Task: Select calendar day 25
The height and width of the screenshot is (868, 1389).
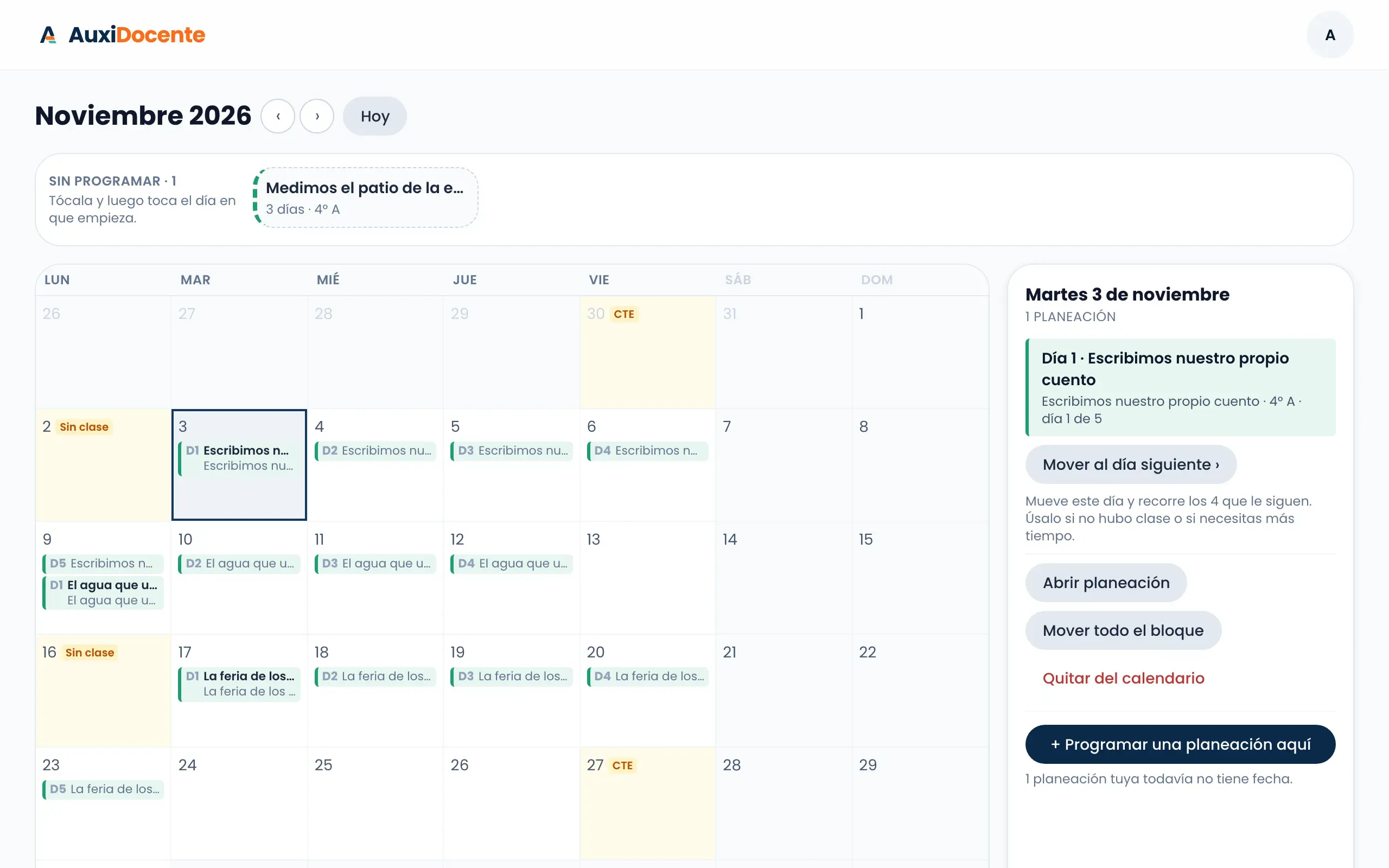Action: (375, 803)
